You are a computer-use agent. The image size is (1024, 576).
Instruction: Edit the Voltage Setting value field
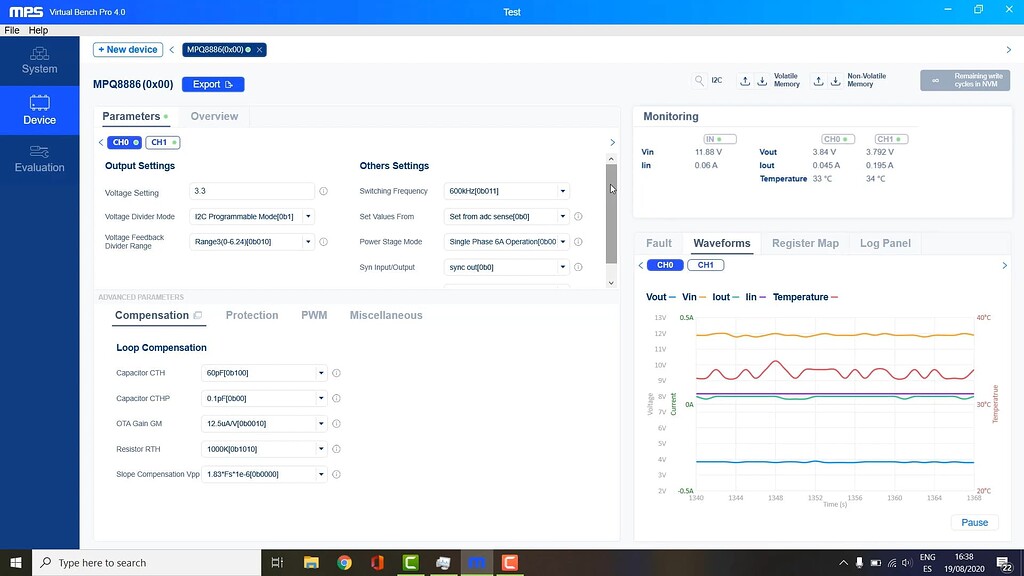250,190
